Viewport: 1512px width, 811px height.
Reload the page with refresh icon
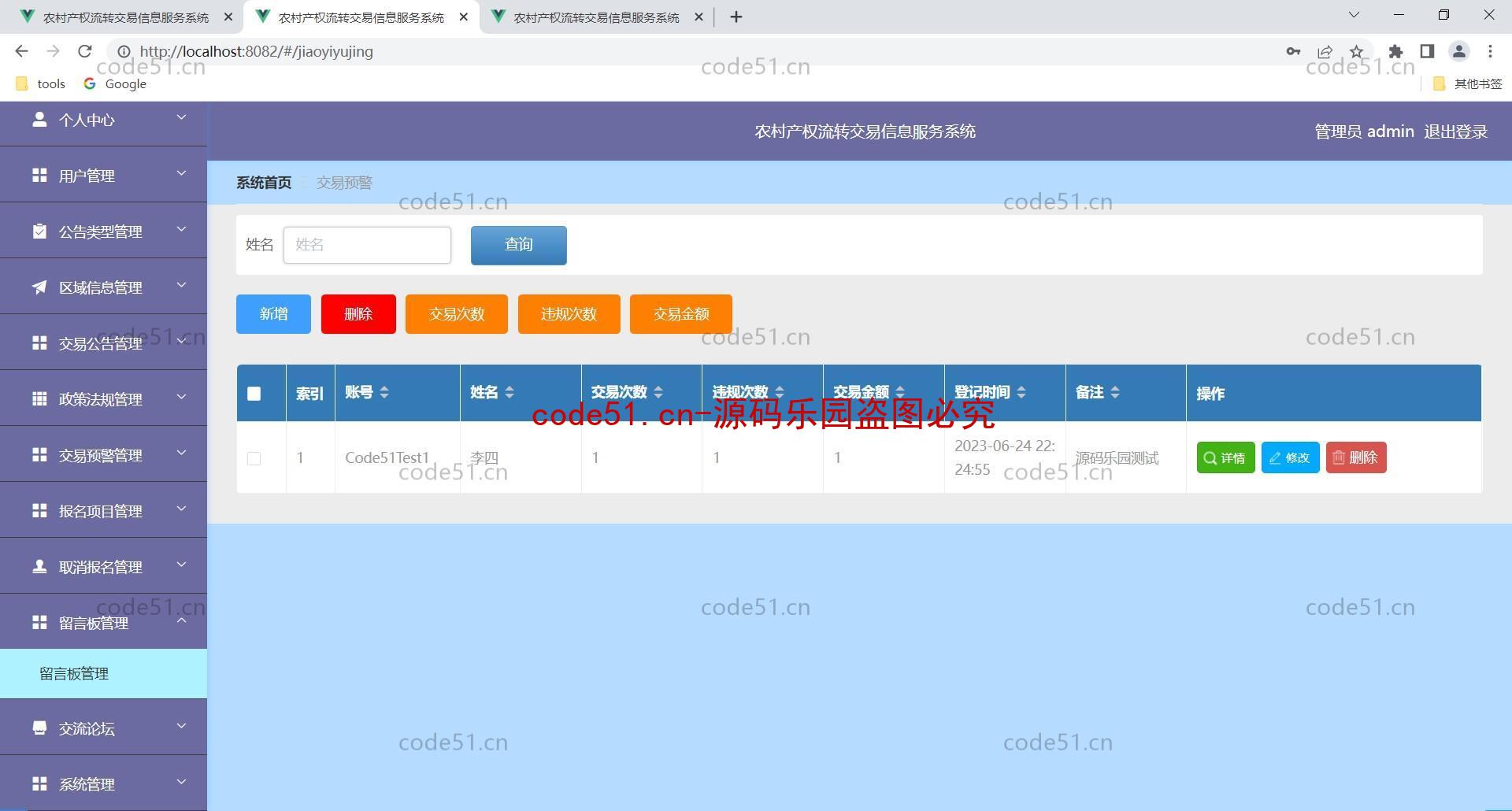click(x=85, y=51)
